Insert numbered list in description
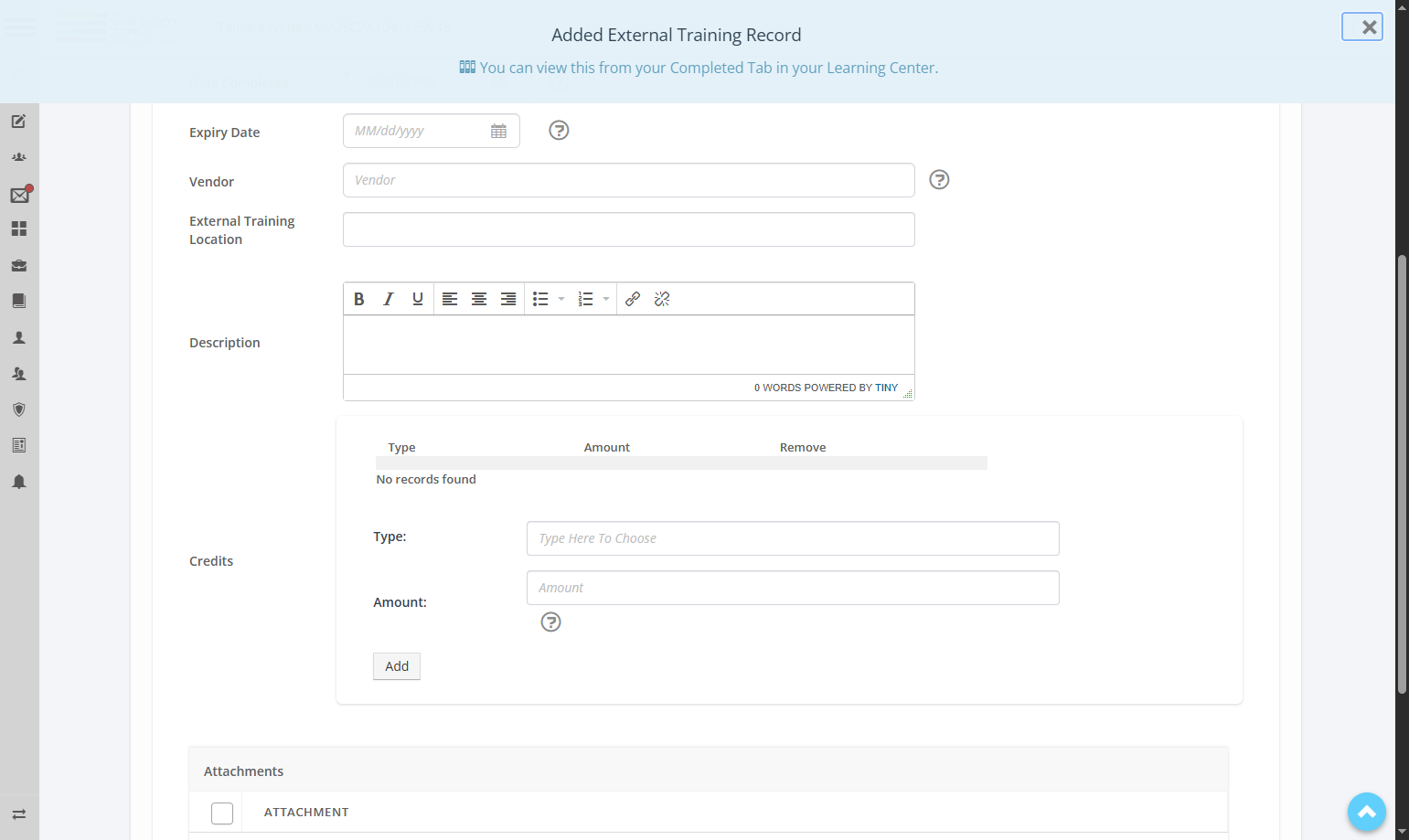Viewport: 1409px width, 840px height. pyautogui.click(x=586, y=299)
